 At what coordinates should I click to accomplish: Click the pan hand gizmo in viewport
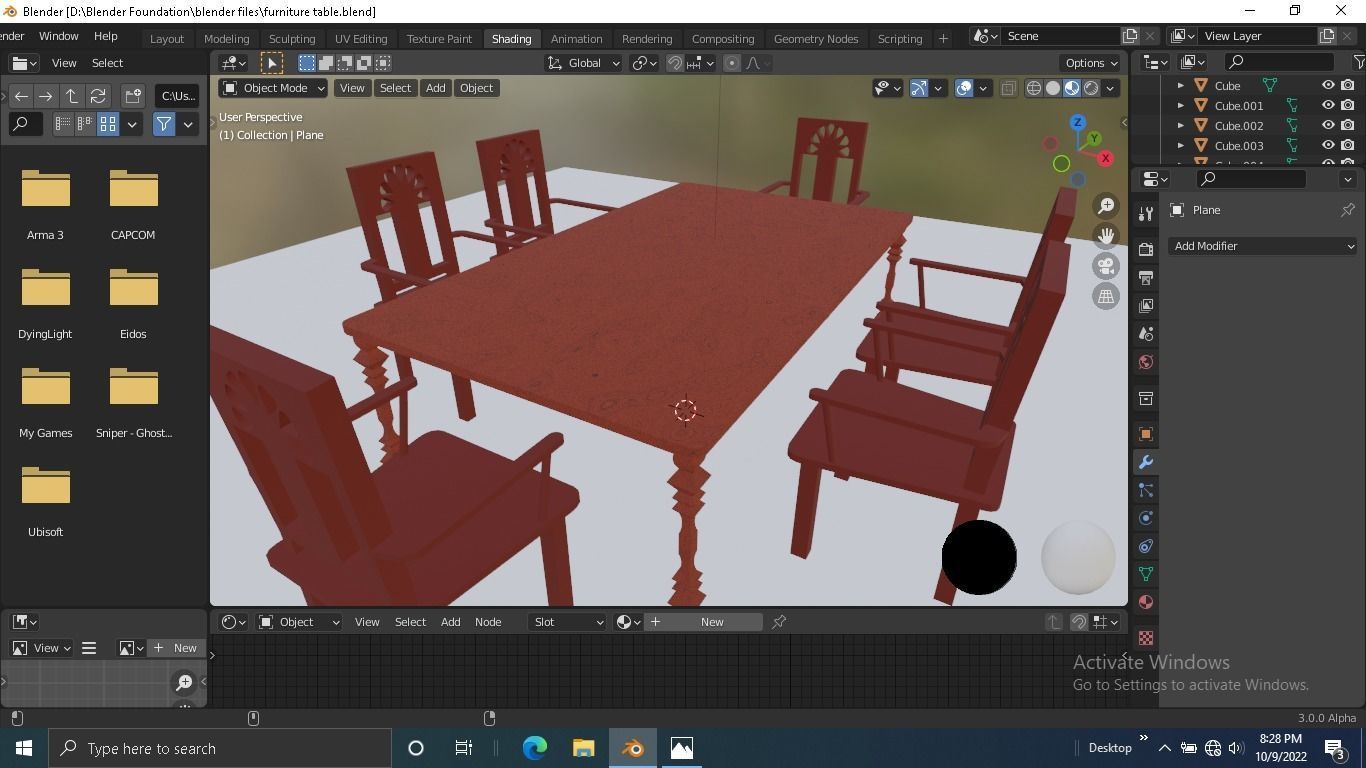click(x=1106, y=236)
